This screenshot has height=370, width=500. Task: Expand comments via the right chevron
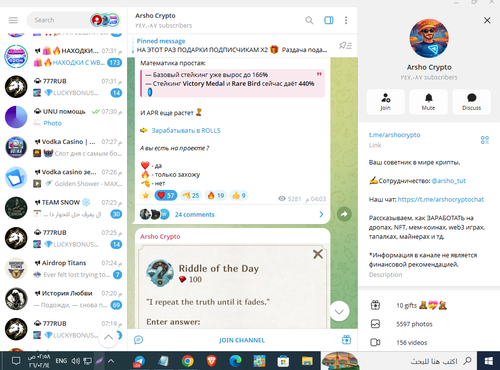[321, 214]
